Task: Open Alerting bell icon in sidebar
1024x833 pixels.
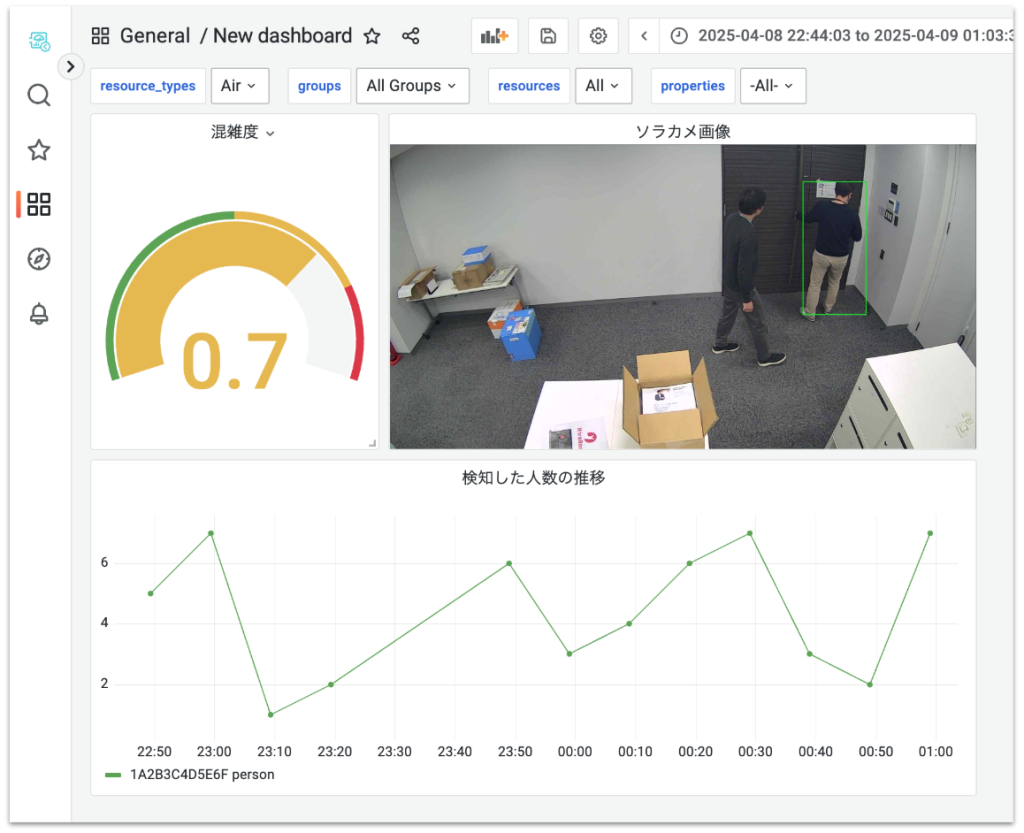Action: 39,314
